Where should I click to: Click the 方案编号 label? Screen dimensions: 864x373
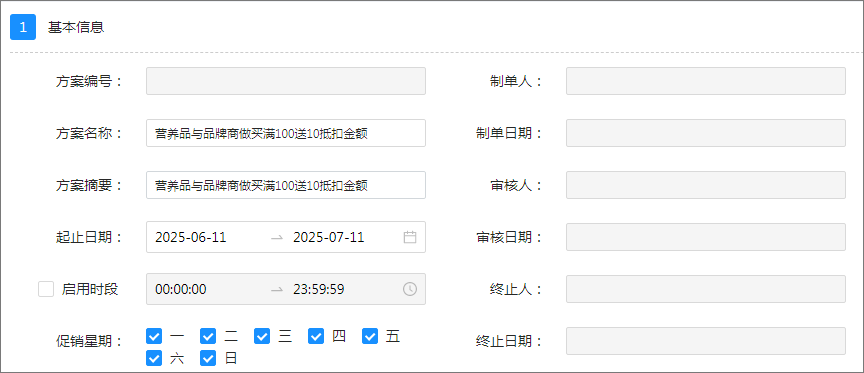(x=89, y=82)
